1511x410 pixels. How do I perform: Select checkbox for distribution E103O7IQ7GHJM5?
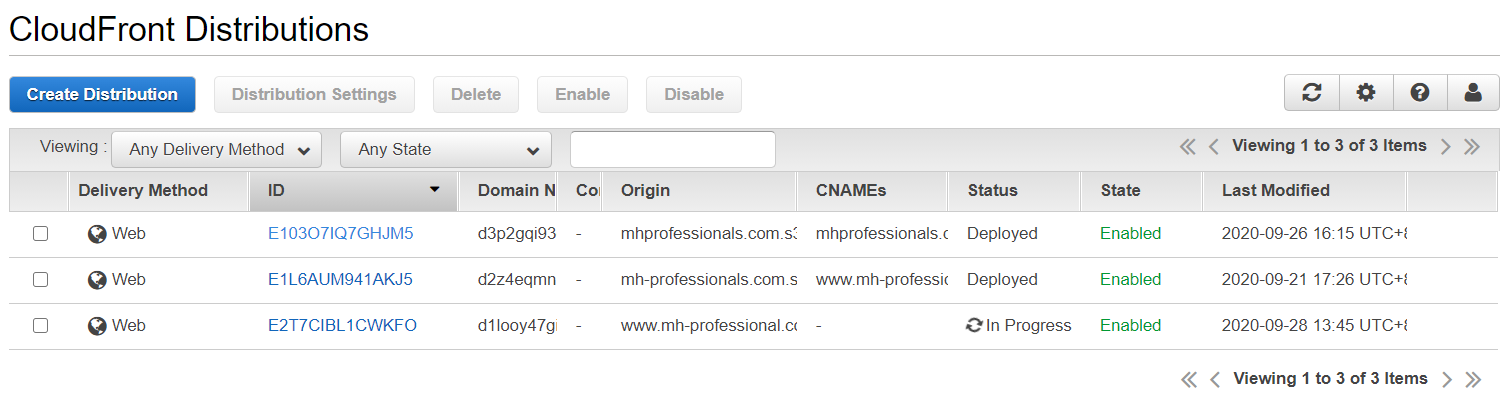[x=40, y=234]
